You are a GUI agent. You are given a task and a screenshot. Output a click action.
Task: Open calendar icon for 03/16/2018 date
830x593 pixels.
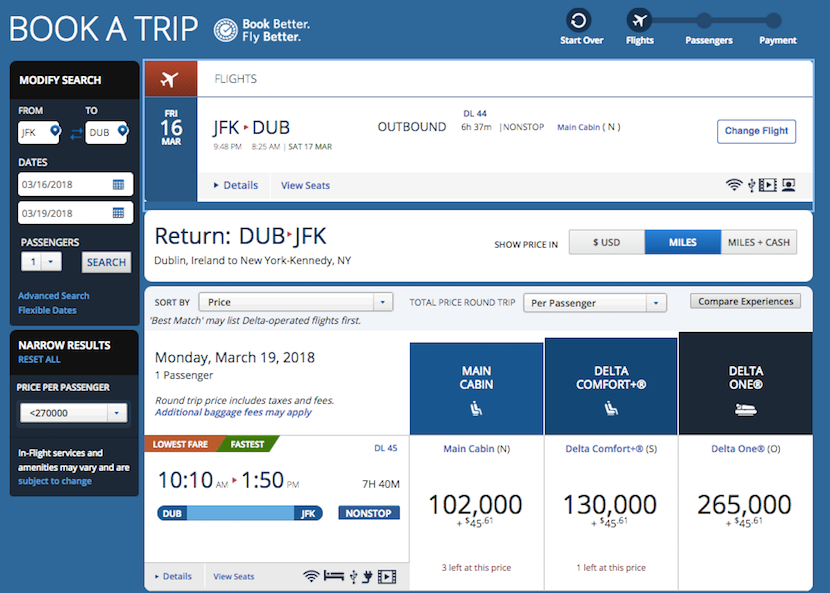118,185
